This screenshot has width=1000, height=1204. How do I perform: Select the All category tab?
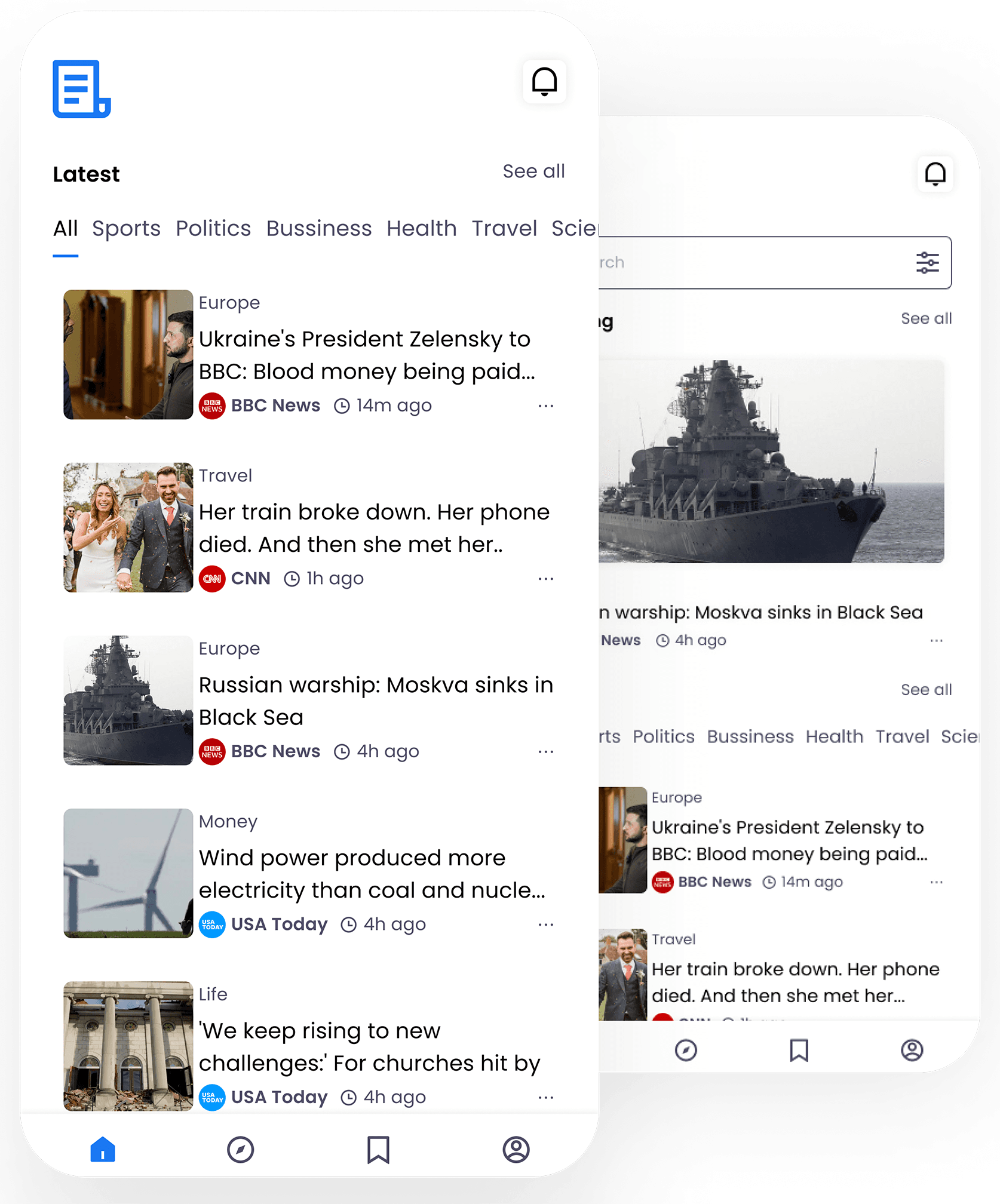(66, 229)
